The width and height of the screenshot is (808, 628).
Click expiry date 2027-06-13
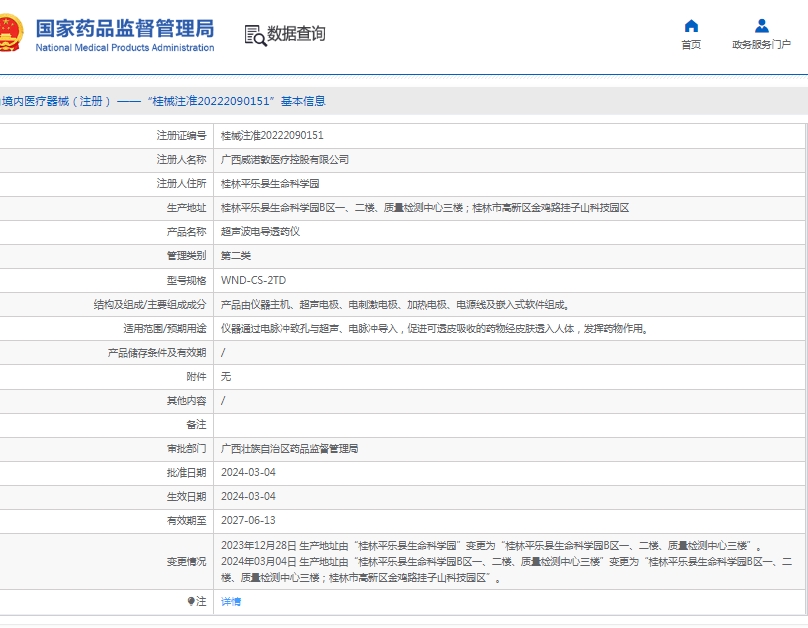point(248,520)
